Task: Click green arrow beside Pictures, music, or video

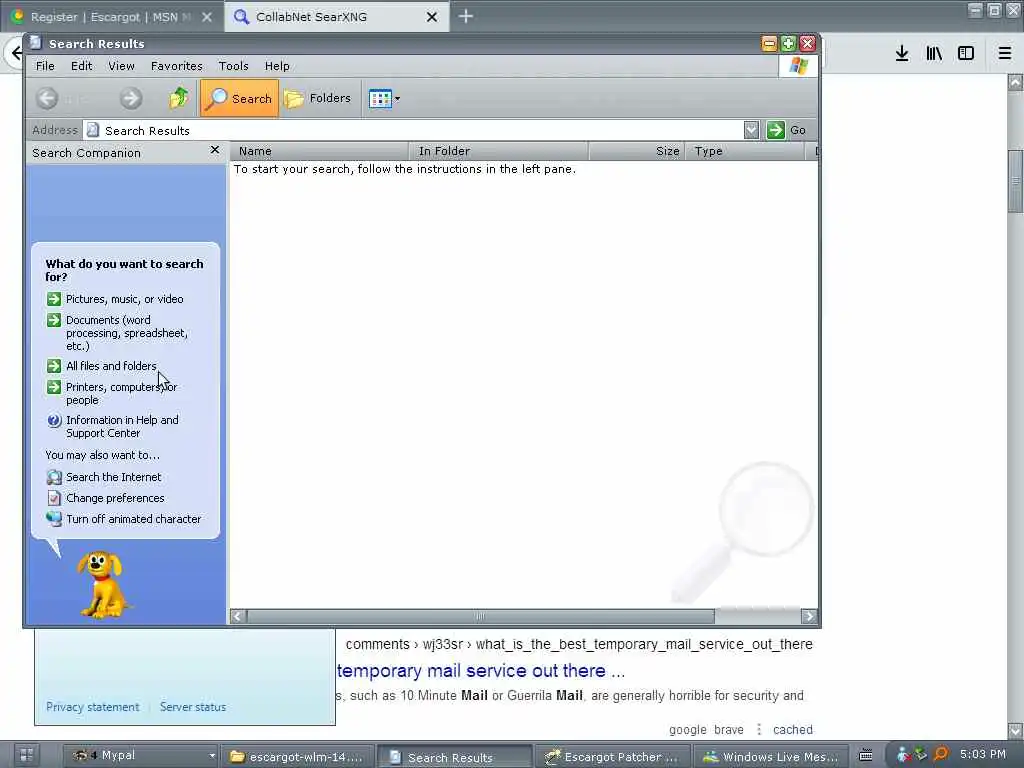Action: click(54, 299)
